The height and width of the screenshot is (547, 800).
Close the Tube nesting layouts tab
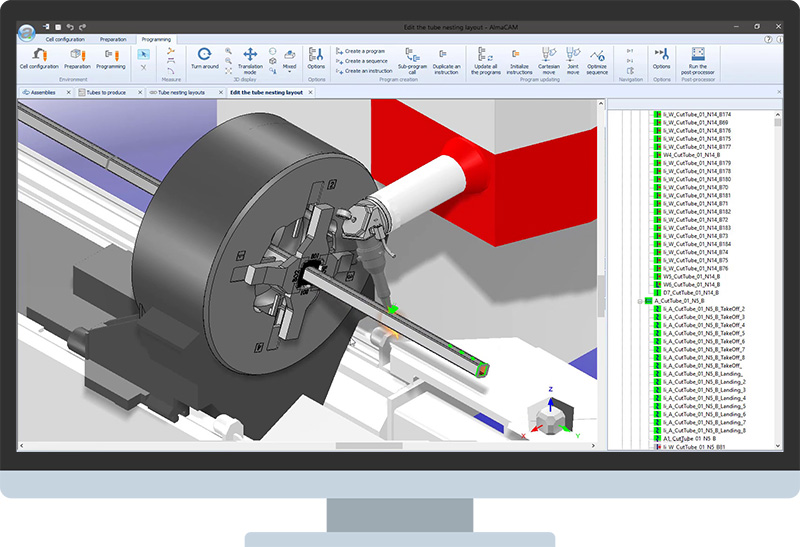217,92
